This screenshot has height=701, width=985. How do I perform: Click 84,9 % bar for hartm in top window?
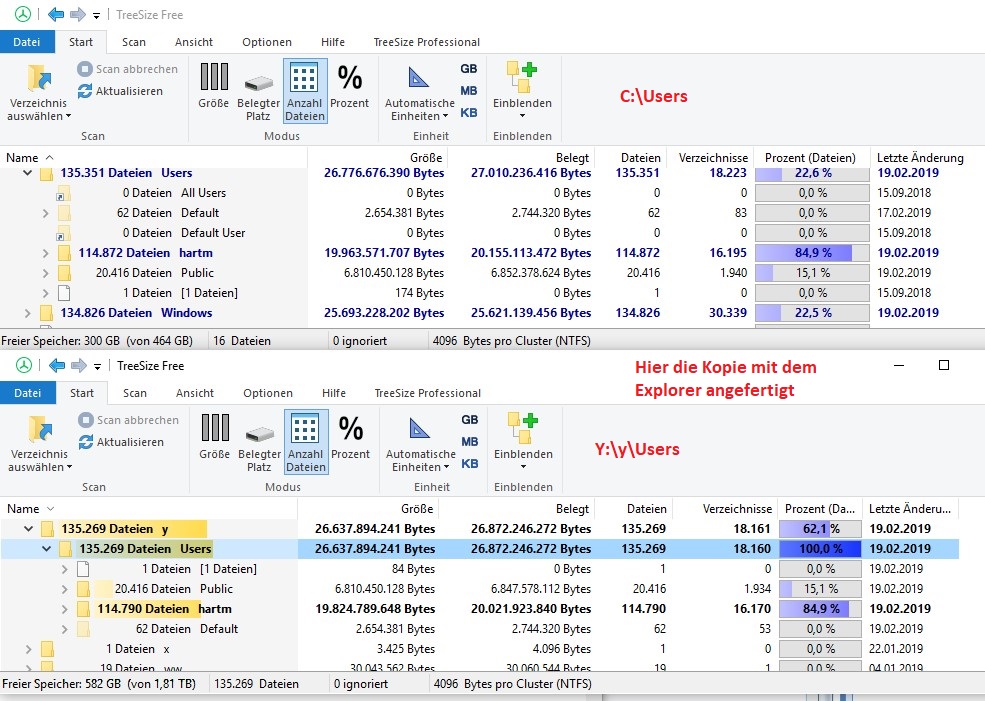812,253
